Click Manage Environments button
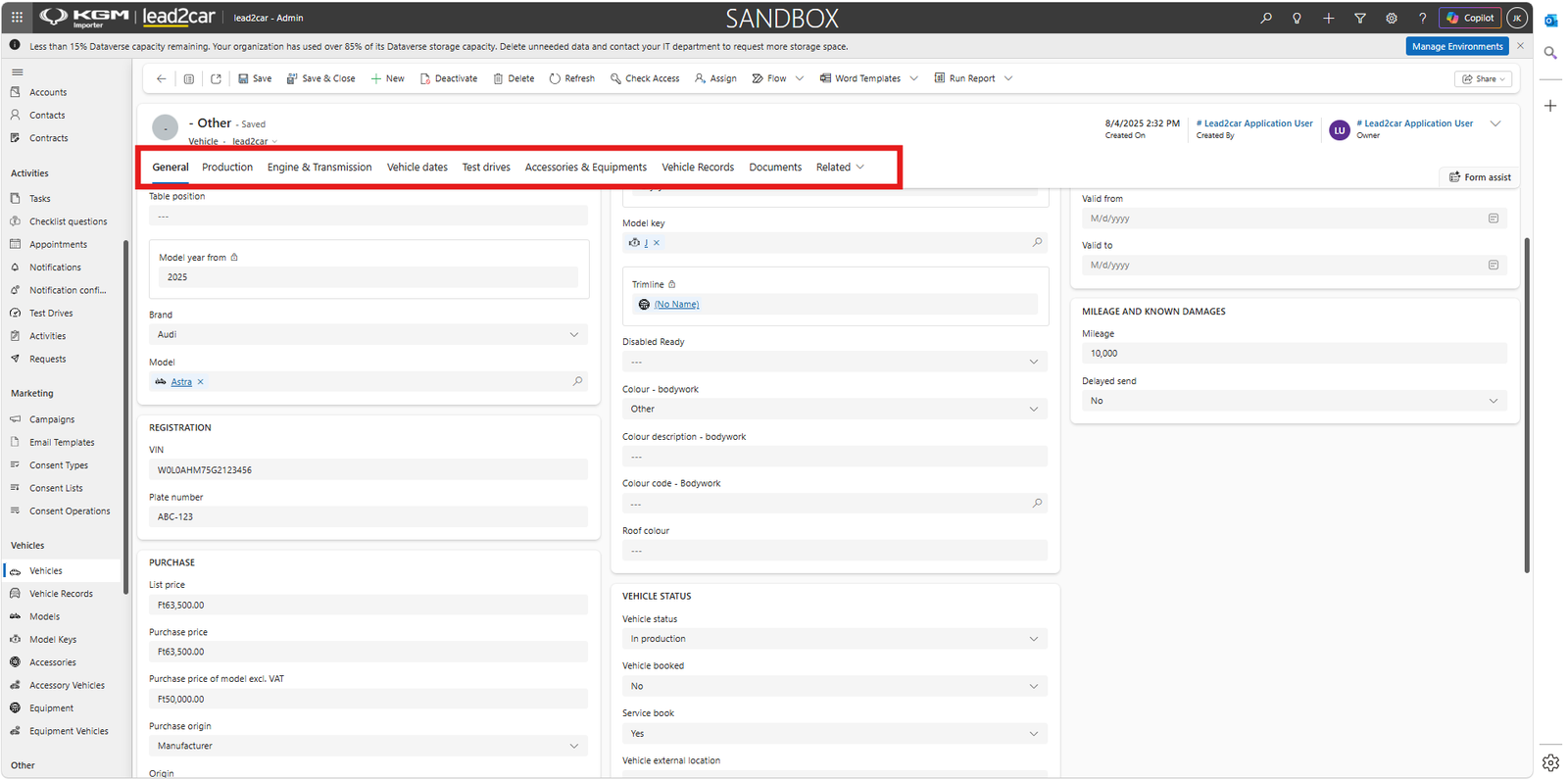The height and width of the screenshot is (779, 1568). point(1457,46)
